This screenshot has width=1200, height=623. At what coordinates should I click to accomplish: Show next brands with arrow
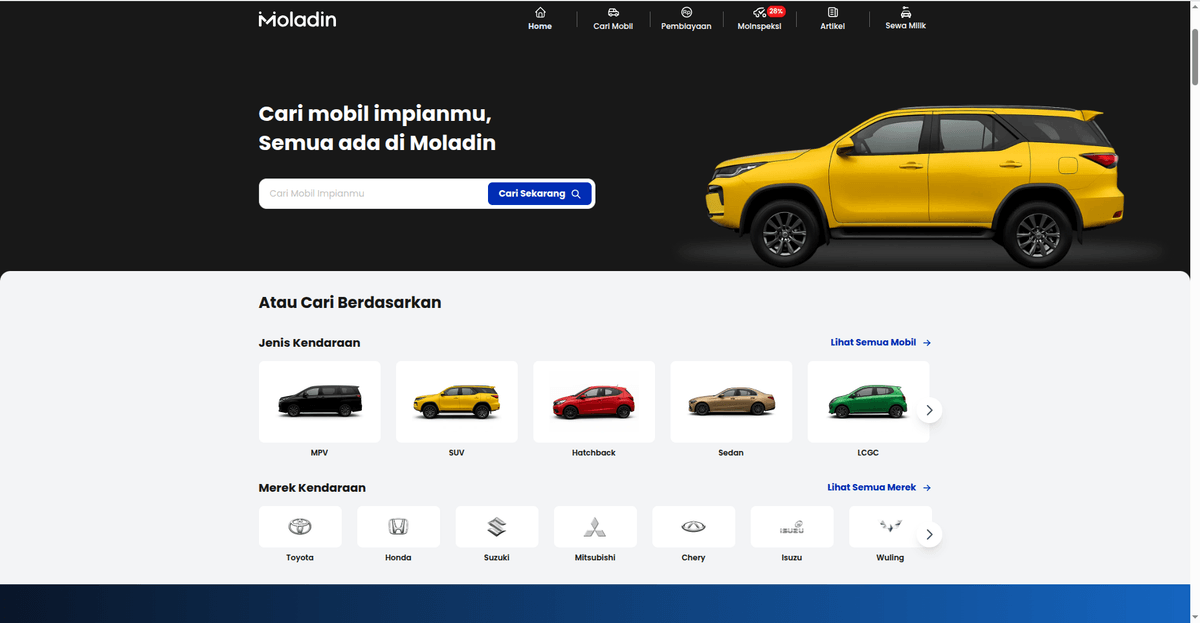(x=929, y=535)
